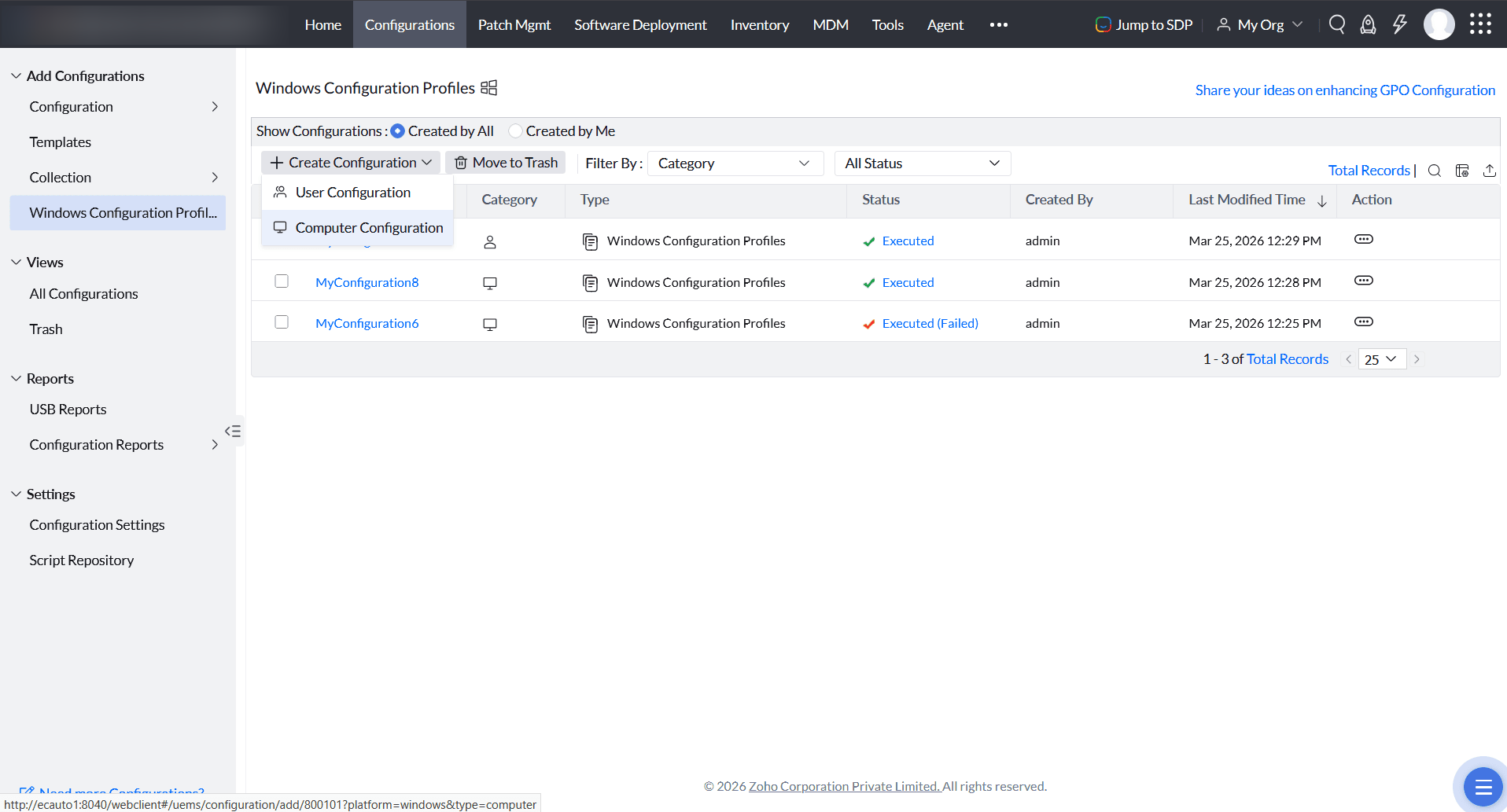Open Share your ideas on GPO Configuration link
This screenshot has height=812, width=1507.
click(x=1345, y=90)
